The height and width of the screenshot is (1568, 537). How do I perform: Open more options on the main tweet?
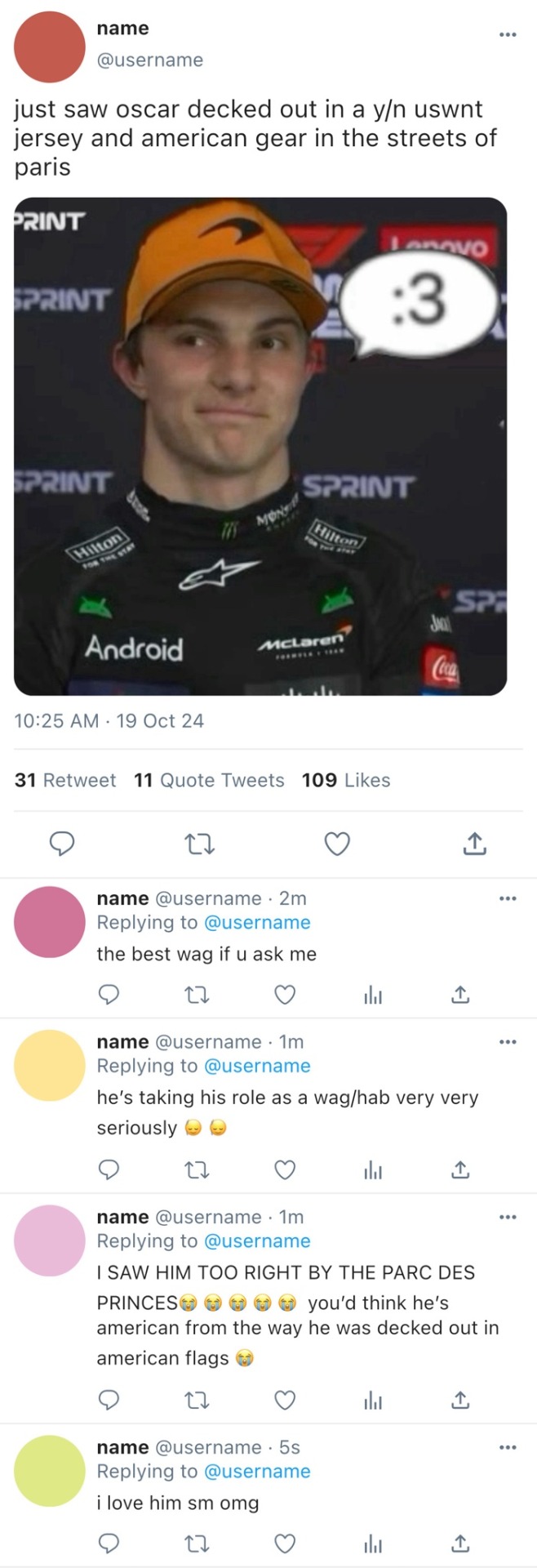tap(508, 34)
